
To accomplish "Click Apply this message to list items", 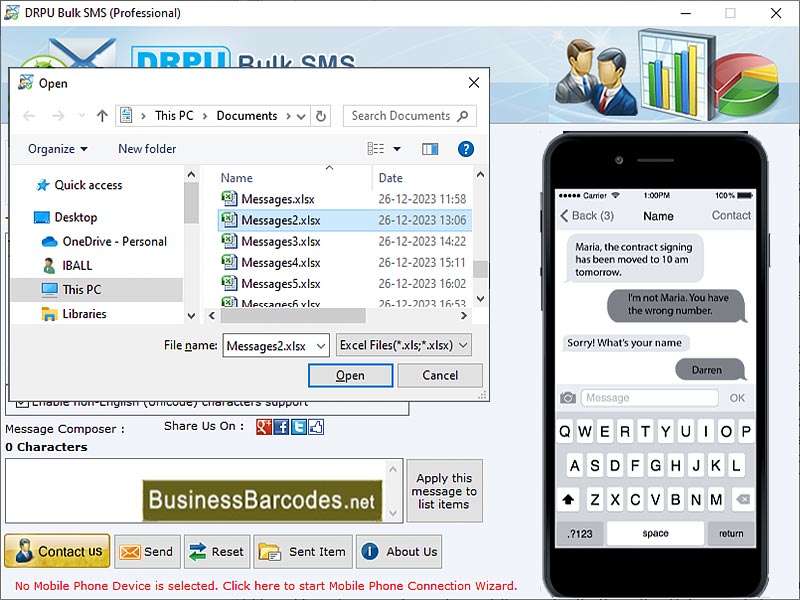I will click(444, 491).
